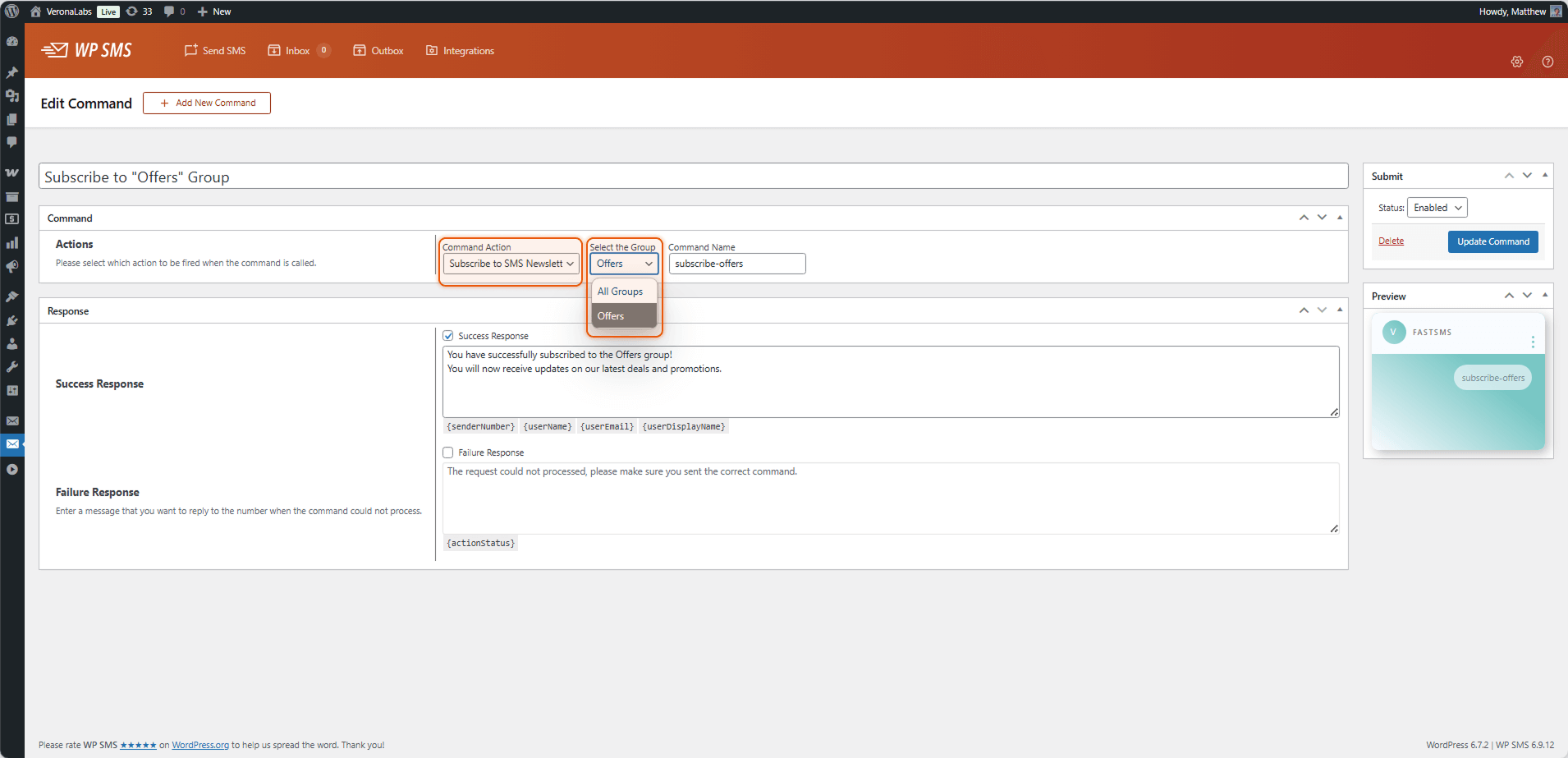Insert the {userEmail} variable tag

[x=607, y=427]
